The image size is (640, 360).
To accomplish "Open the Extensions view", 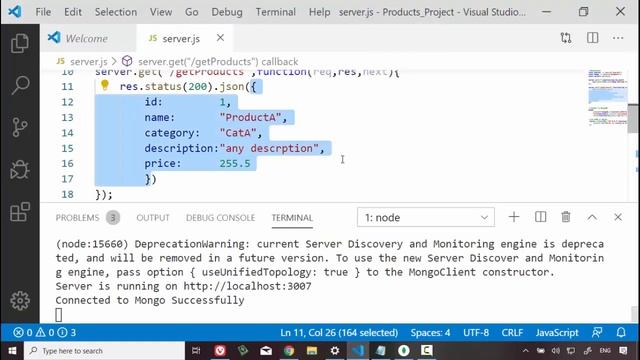I will (20, 212).
